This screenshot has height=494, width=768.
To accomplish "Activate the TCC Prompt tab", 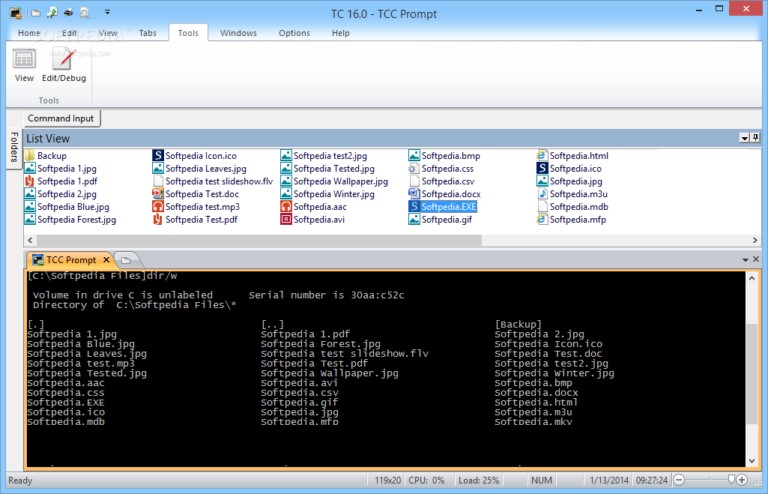I will point(70,260).
